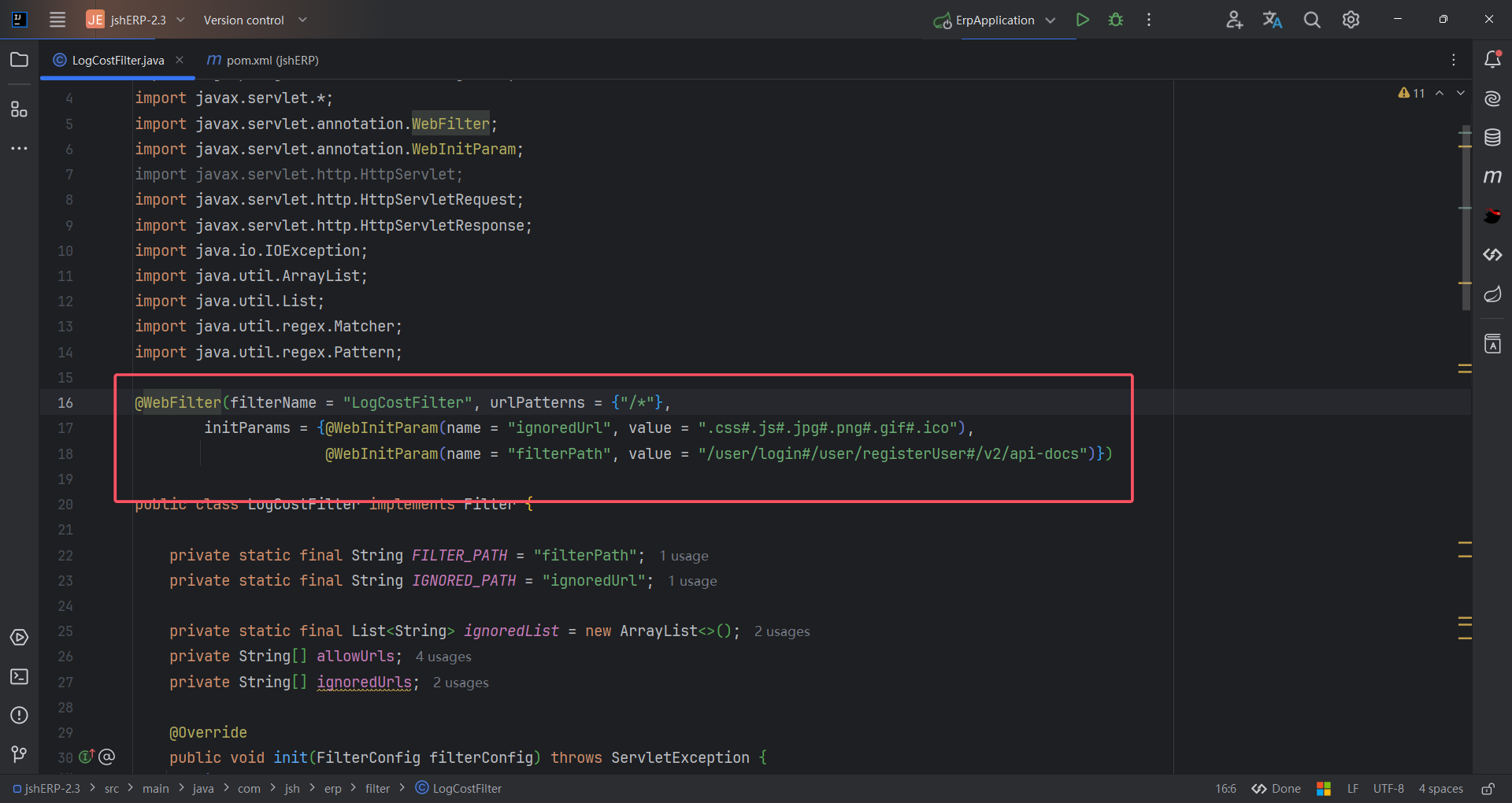1512x803 pixels.
Task: Click the Microsoft-style colored squares status icon
Action: pos(1324,788)
